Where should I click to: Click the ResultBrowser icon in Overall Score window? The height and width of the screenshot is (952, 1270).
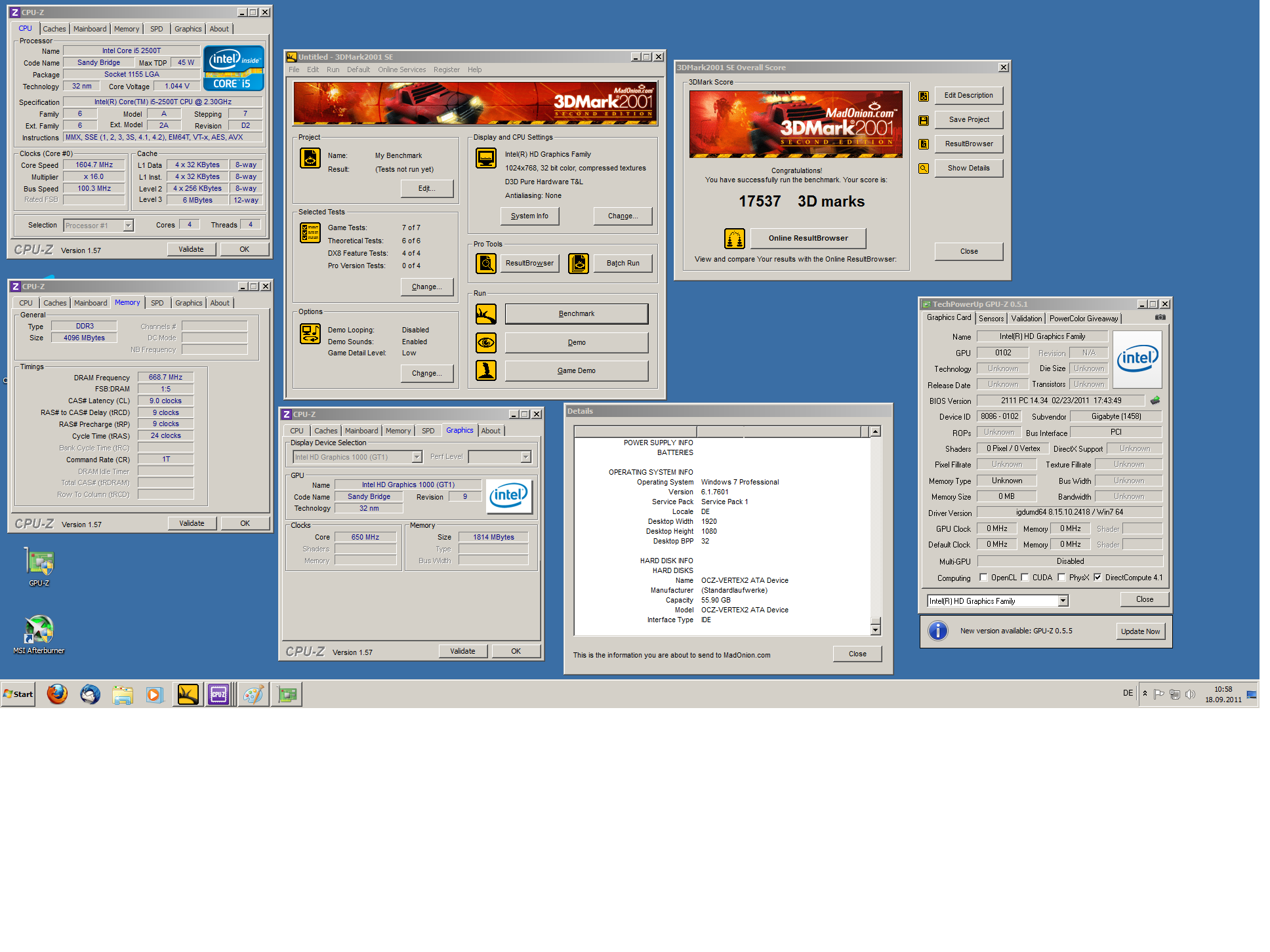click(923, 144)
